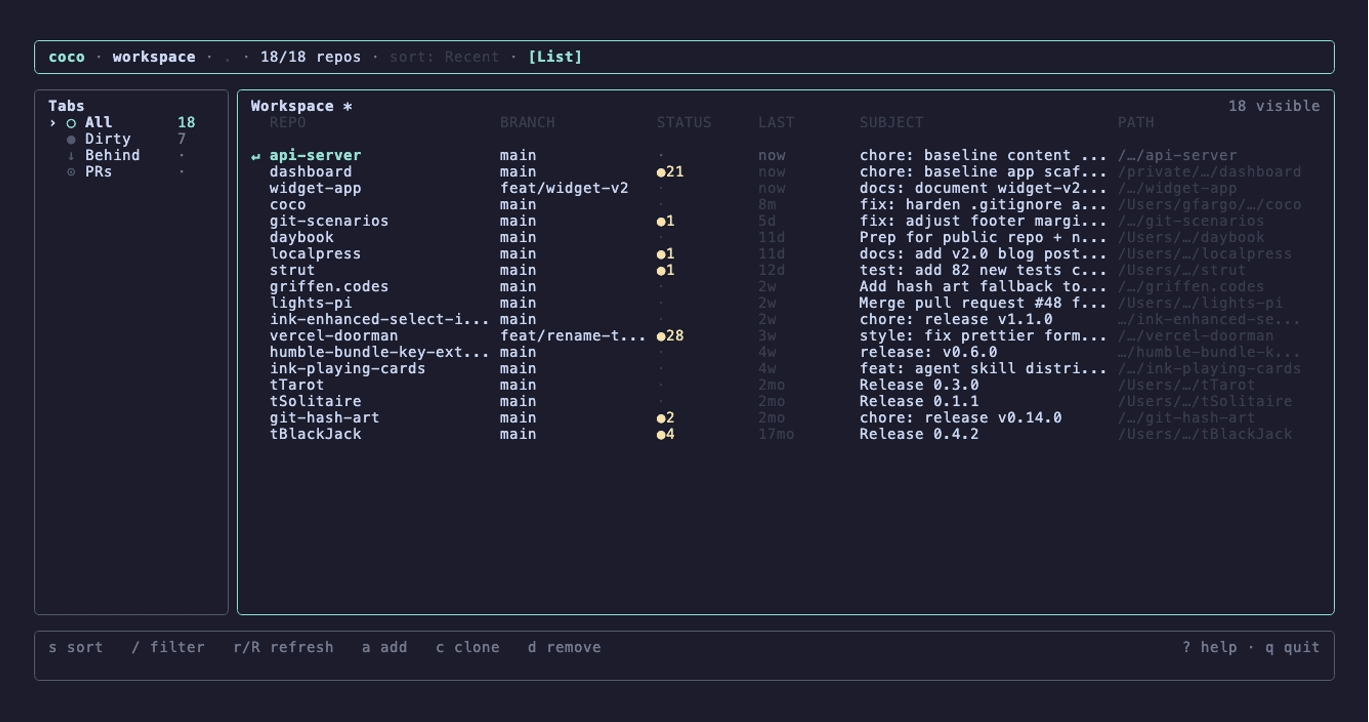Select the All tab circle icon
Screen dimensions: 1369x722
[x=71, y=123]
